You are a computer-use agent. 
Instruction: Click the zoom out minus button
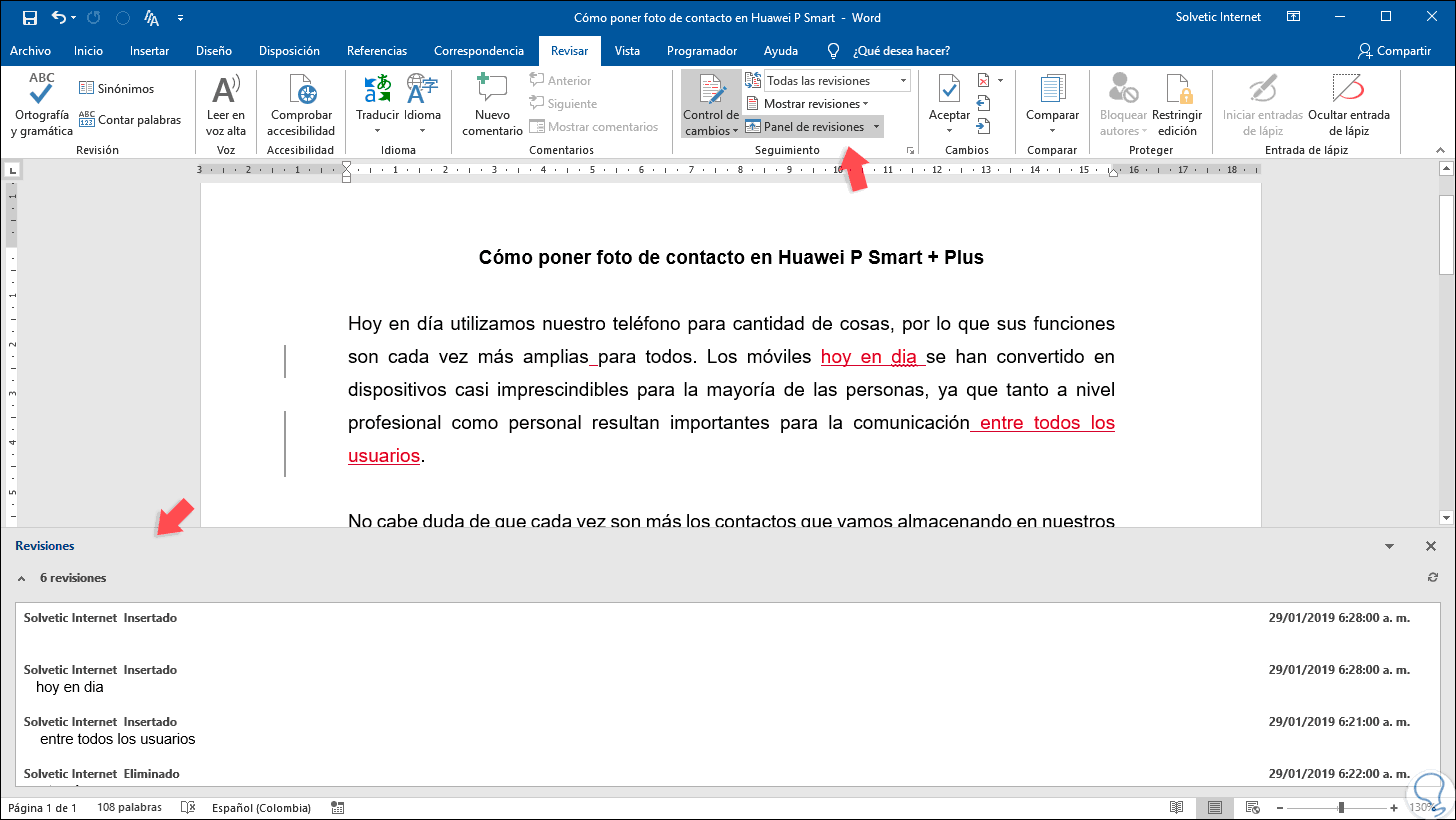point(1281,808)
